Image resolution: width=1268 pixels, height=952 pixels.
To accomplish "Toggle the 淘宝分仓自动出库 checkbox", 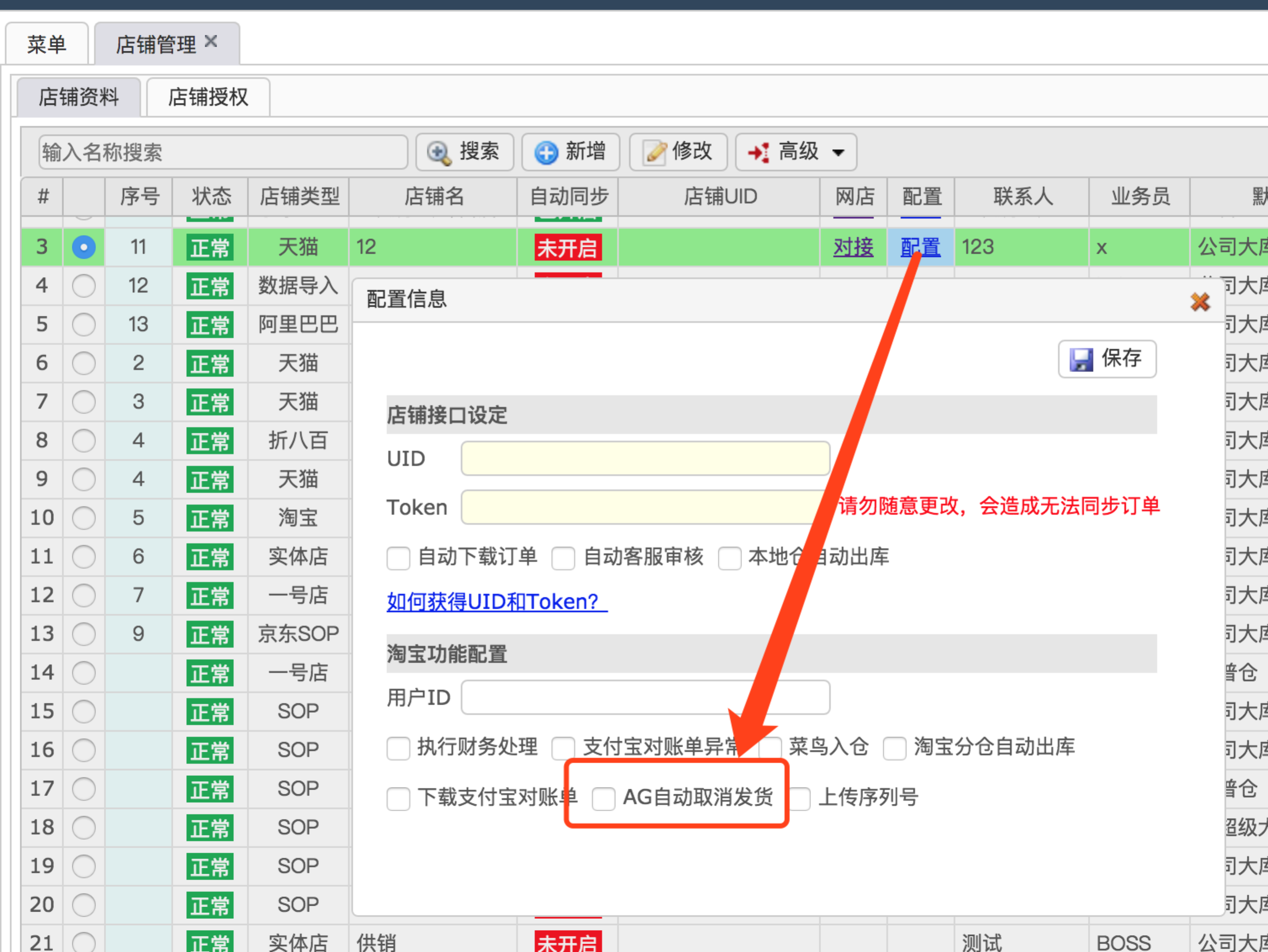I will 894,748.
